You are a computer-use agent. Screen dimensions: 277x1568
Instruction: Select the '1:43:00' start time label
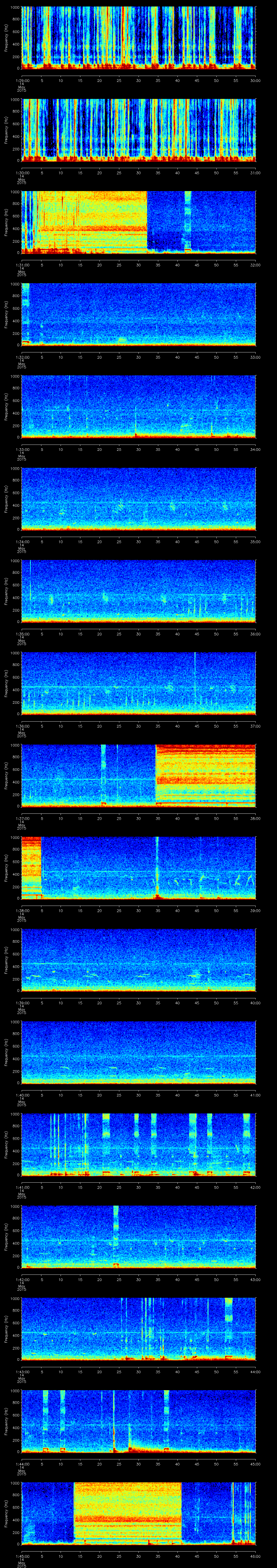point(22,1371)
